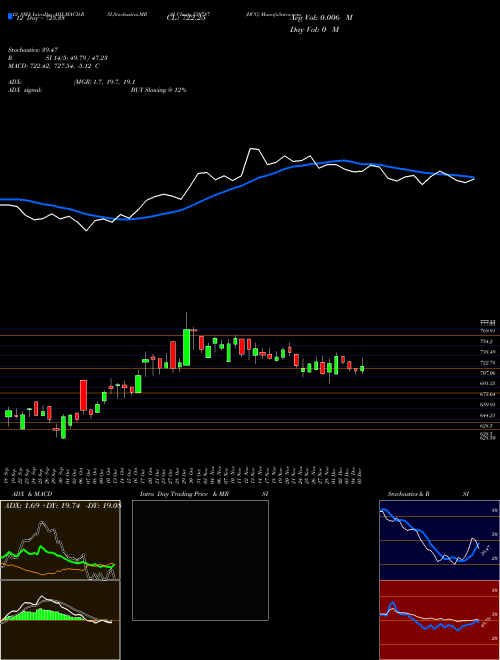Viewport: 500px width, 660px height.
Task: Click the 'Stochastics: 39.47' reading
Action: pos(33,50)
